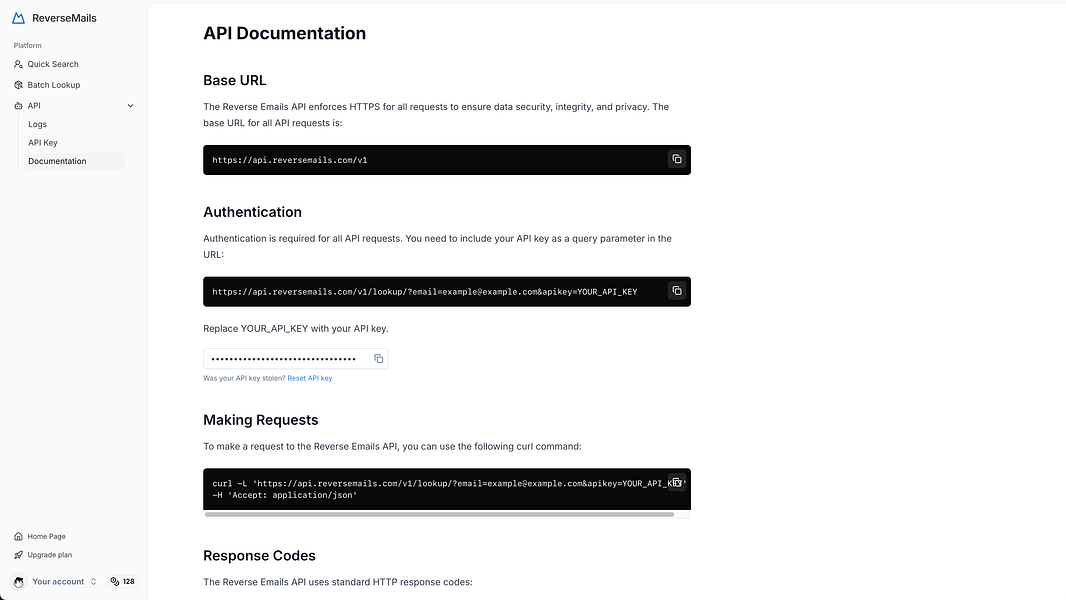The width and height of the screenshot is (1066, 600).
Task: Collapse the API section chevron
Action: tap(131, 106)
